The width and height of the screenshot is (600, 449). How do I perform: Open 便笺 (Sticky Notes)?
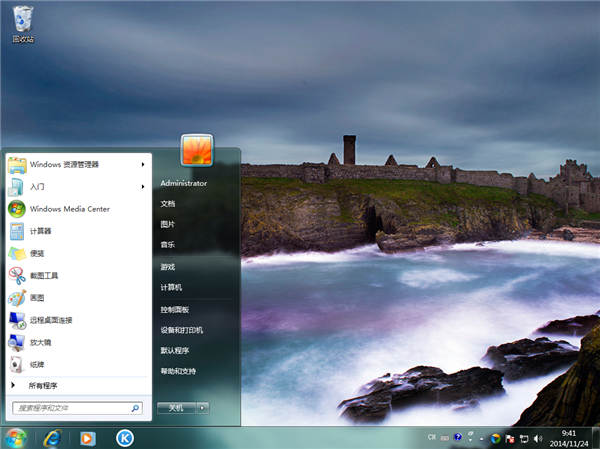(x=36, y=253)
